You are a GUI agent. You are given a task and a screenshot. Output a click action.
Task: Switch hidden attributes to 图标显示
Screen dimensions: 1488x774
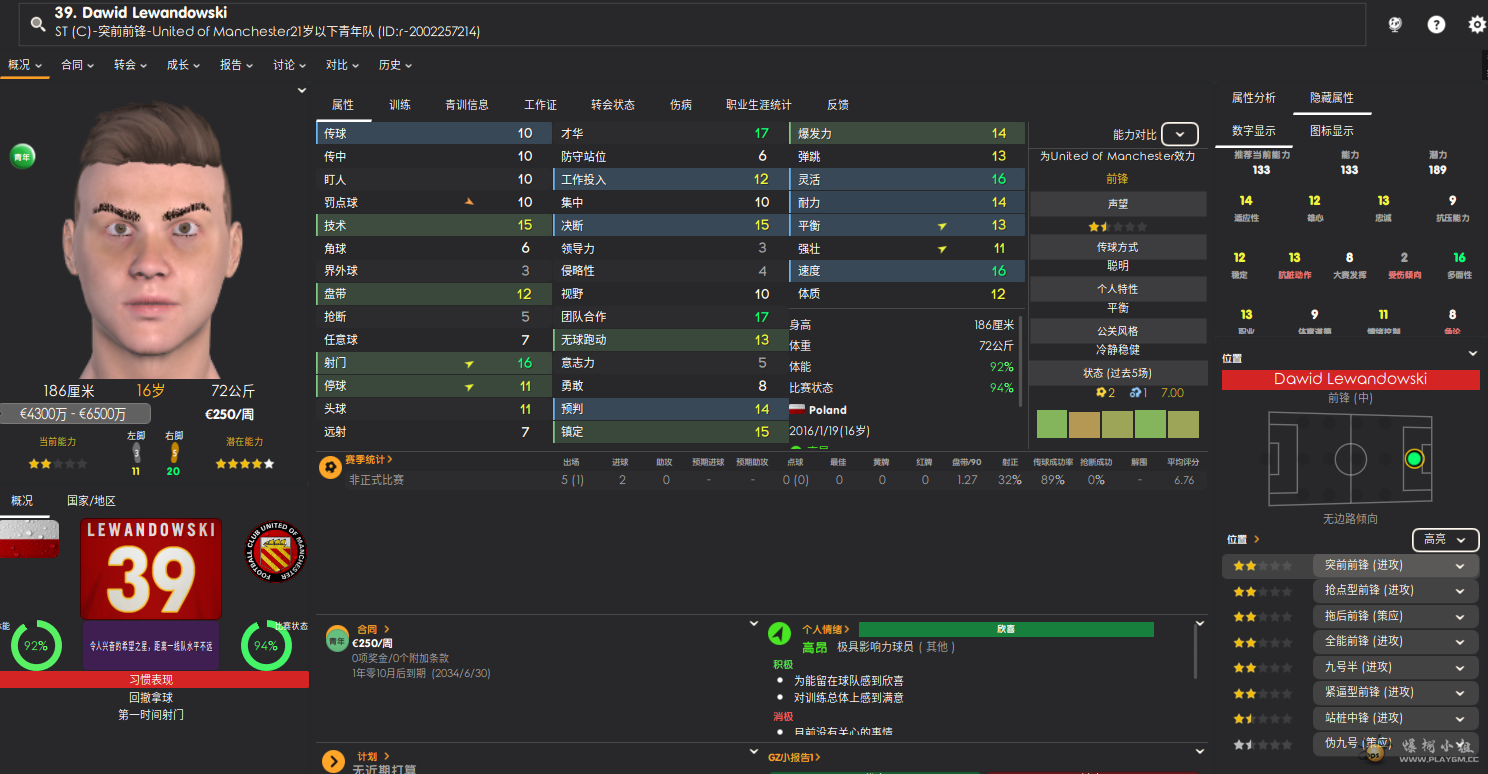pos(1331,131)
